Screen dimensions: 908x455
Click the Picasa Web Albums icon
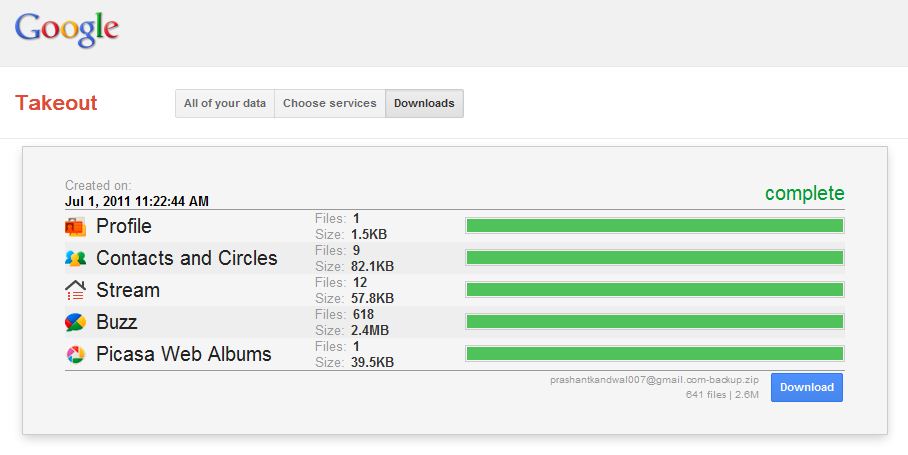76,354
